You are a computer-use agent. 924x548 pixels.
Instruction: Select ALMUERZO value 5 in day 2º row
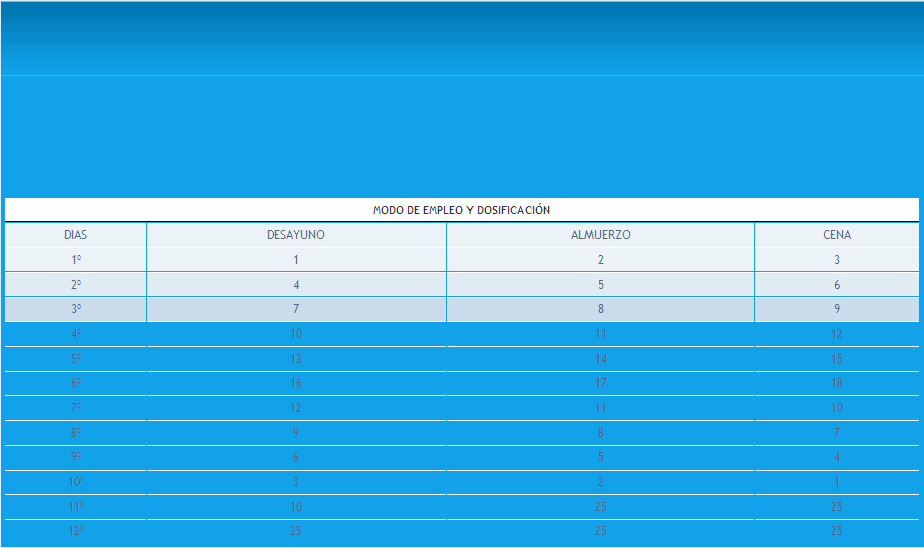click(x=600, y=285)
